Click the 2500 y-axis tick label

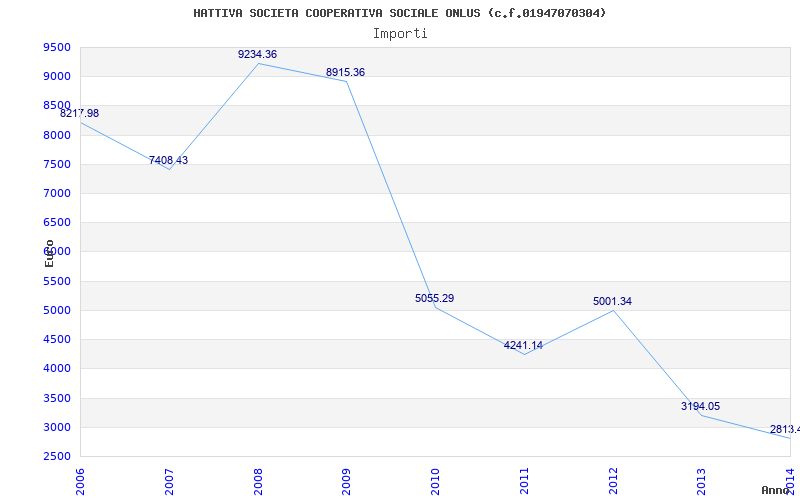57,456
